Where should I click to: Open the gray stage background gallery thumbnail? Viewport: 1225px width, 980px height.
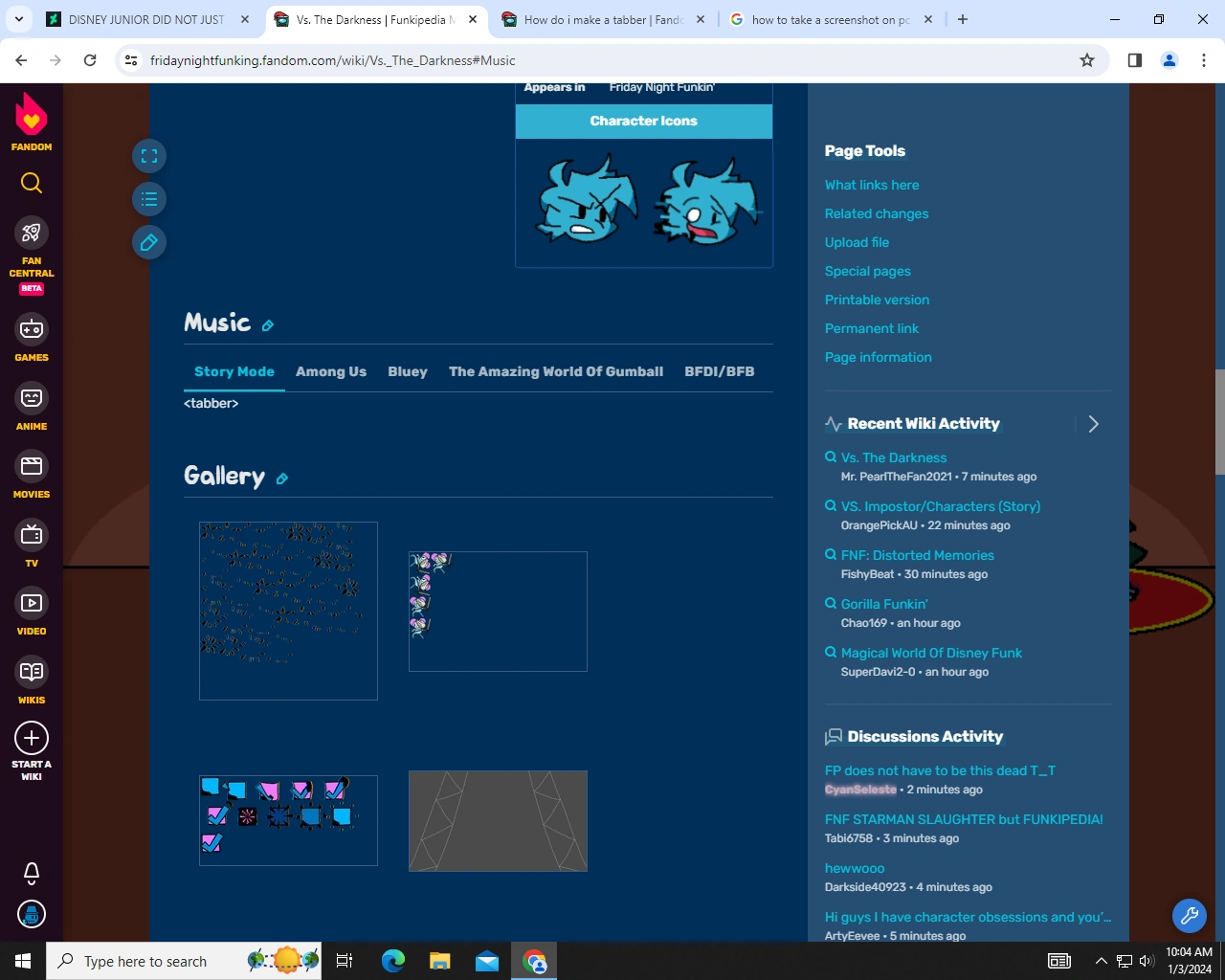[498, 821]
